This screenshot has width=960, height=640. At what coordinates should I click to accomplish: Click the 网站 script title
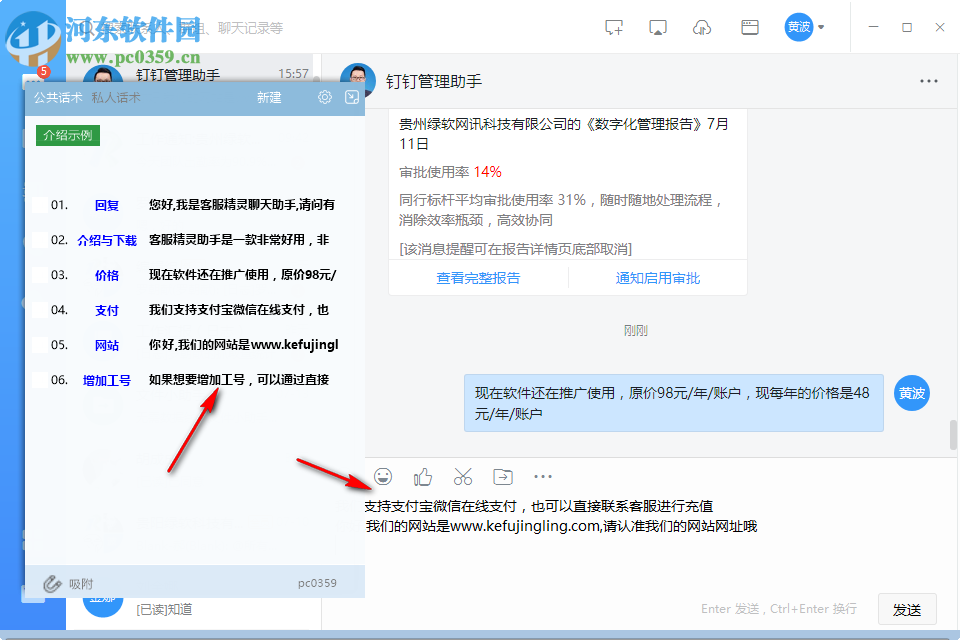107,345
